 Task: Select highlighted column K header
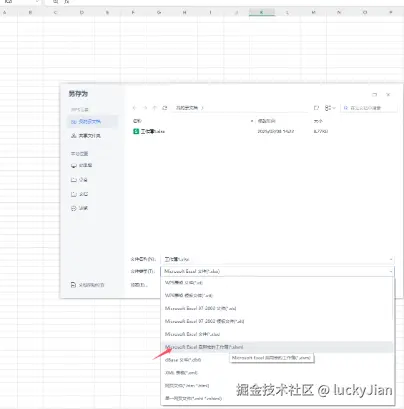click(x=262, y=13)
